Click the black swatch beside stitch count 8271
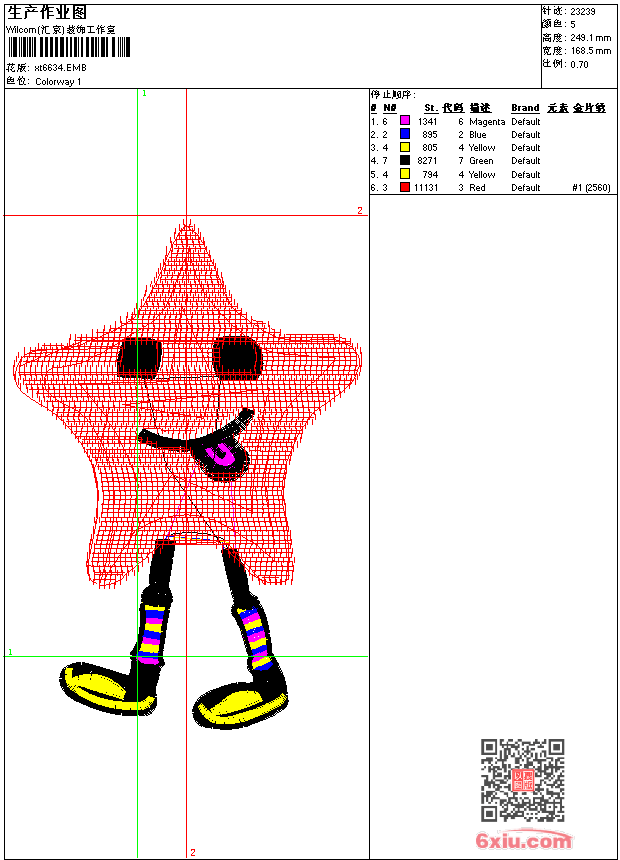Image resolution: width=620 pixels, height=860 pixels. (x=405, y=160)
